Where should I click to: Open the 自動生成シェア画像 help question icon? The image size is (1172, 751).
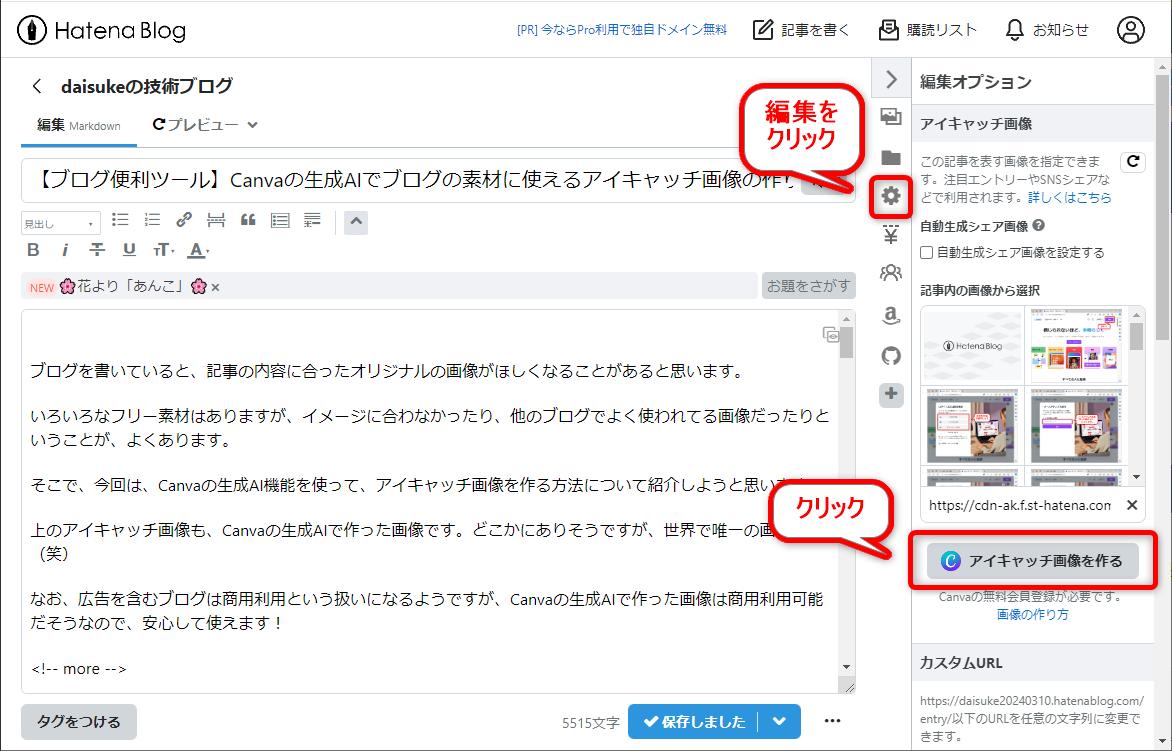click(1038, 225)
